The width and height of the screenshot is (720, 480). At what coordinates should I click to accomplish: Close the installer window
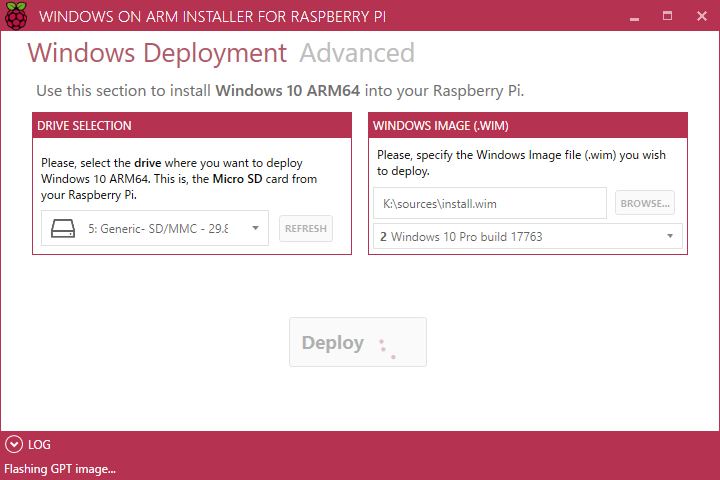click(x=702, y=17)
